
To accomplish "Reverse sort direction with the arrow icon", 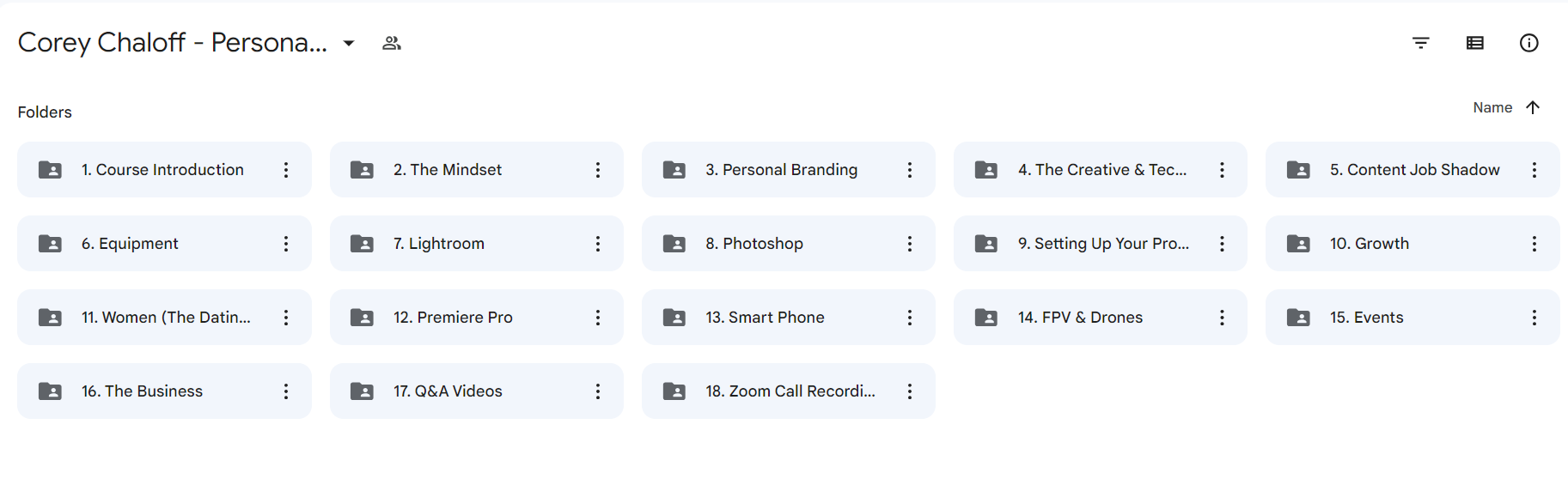I will (1533, 107).
